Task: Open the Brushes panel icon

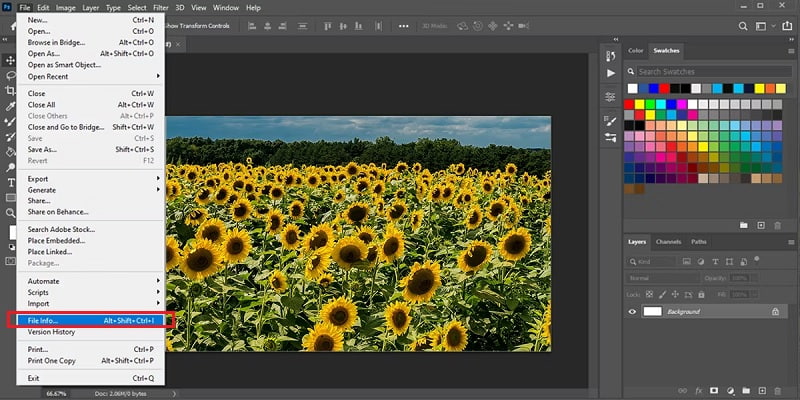Action: coord(611,137)
